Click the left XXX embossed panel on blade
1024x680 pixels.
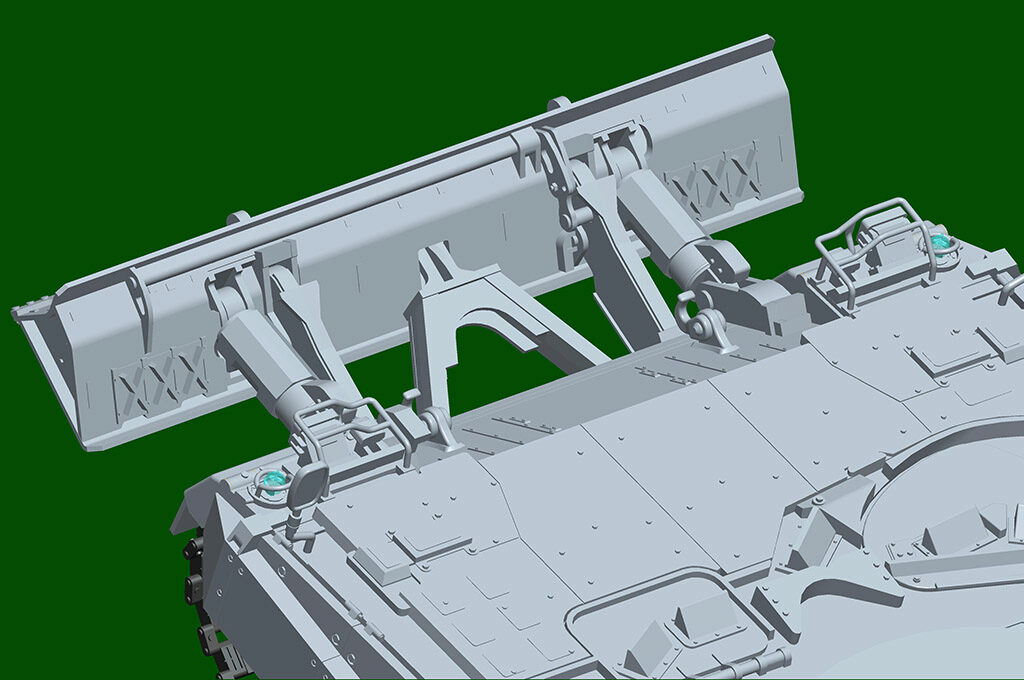(162, 380)
